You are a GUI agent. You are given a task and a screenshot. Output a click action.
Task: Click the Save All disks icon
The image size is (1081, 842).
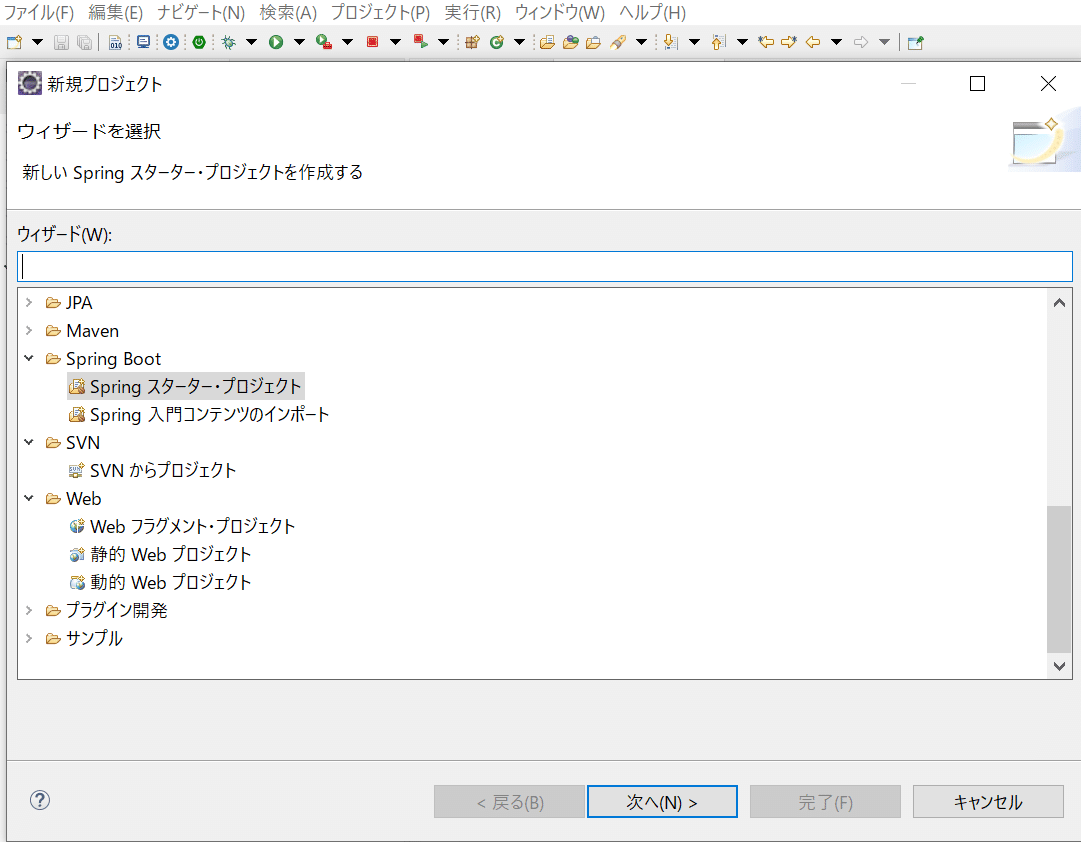[x=84, y=42]
